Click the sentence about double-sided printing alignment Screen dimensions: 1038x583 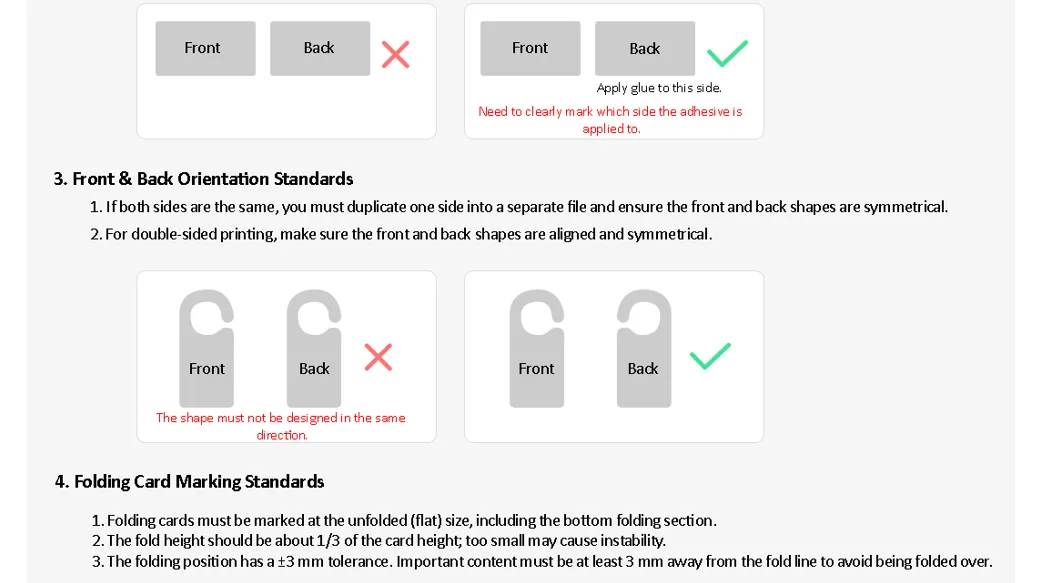click(401, 234)
